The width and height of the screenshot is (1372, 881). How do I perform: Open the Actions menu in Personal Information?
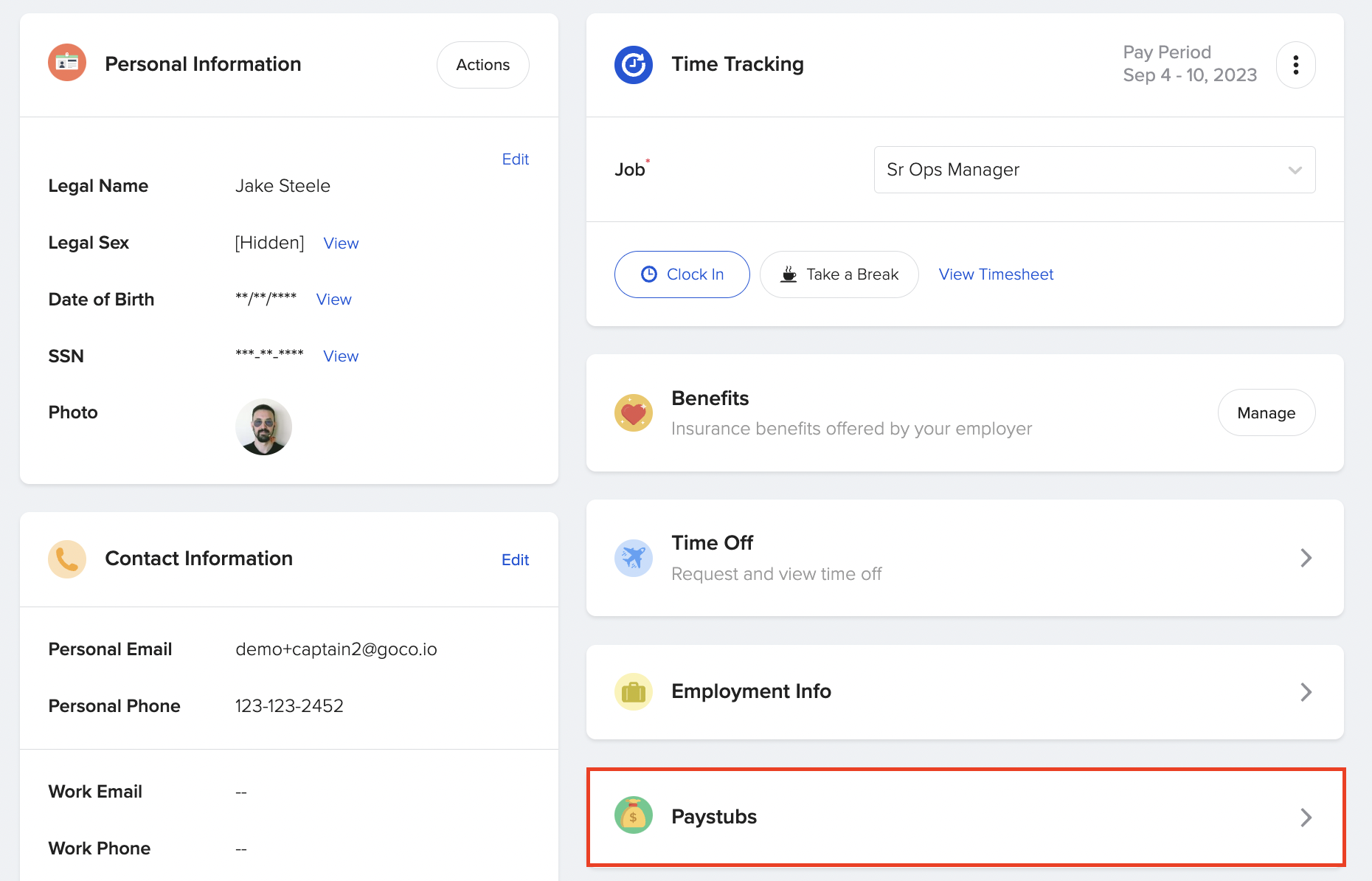482,65
